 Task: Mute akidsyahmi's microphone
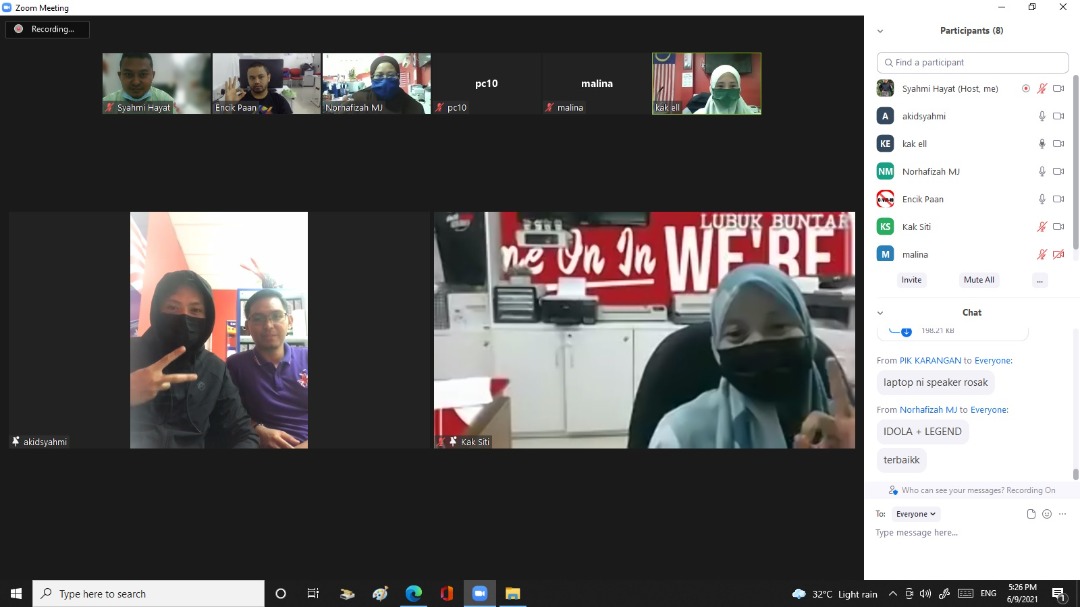(1041, 116)
